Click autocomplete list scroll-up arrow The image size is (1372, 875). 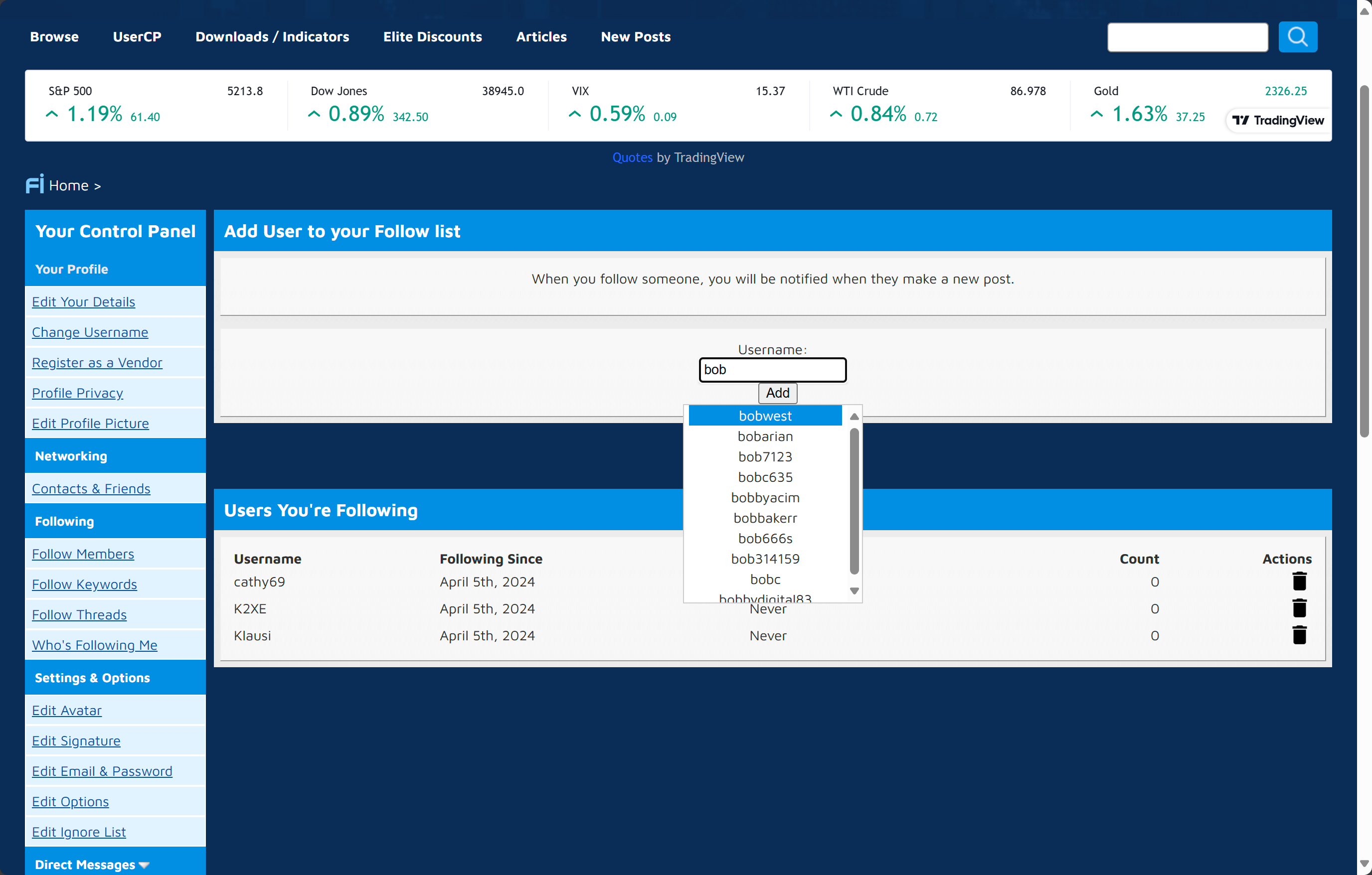(854, 417)
